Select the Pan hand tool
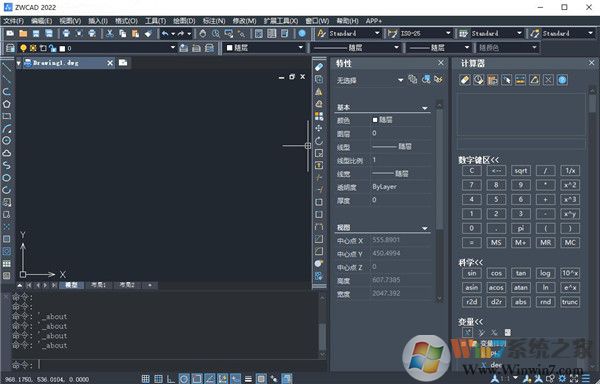Viewport: 600px width, 384px height. click(x=203, y=33)
